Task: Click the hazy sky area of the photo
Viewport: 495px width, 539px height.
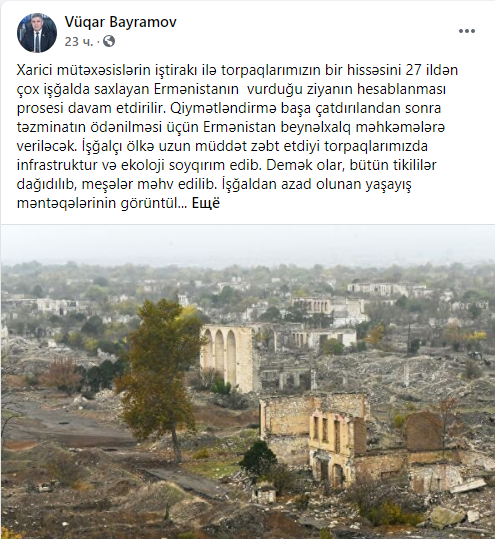Action: click(x=248, y=242)
